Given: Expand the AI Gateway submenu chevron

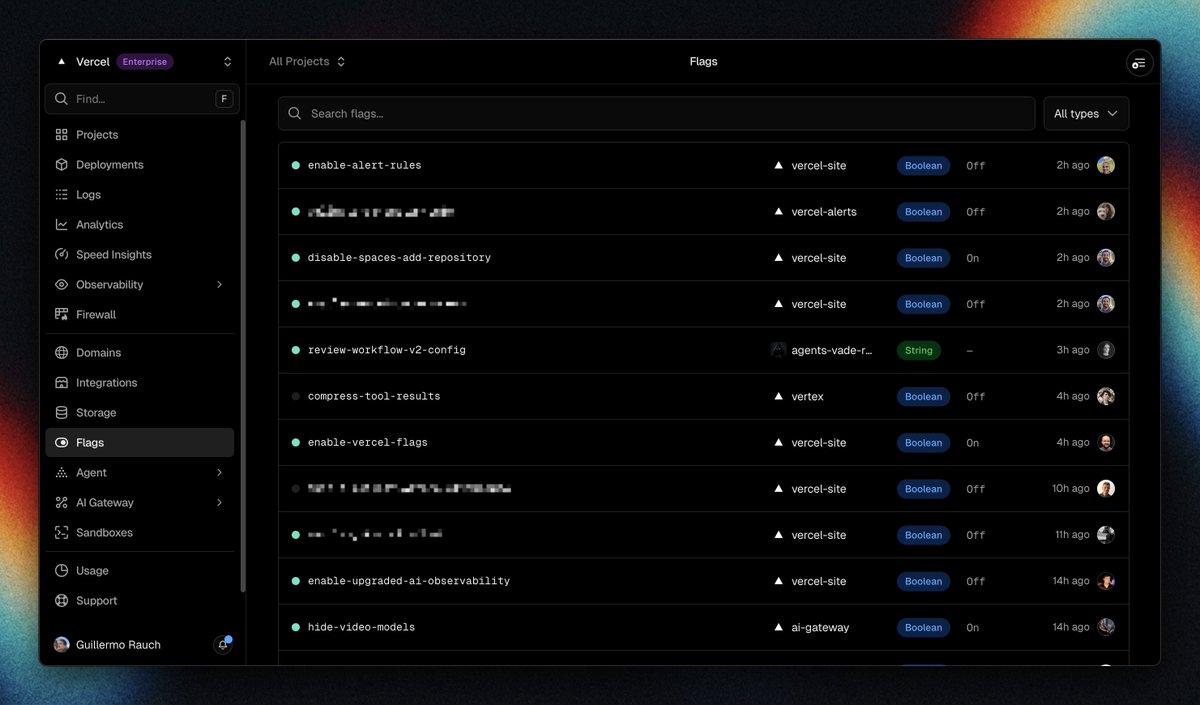Looking at the screenshot, I should [x=220, y=503].
